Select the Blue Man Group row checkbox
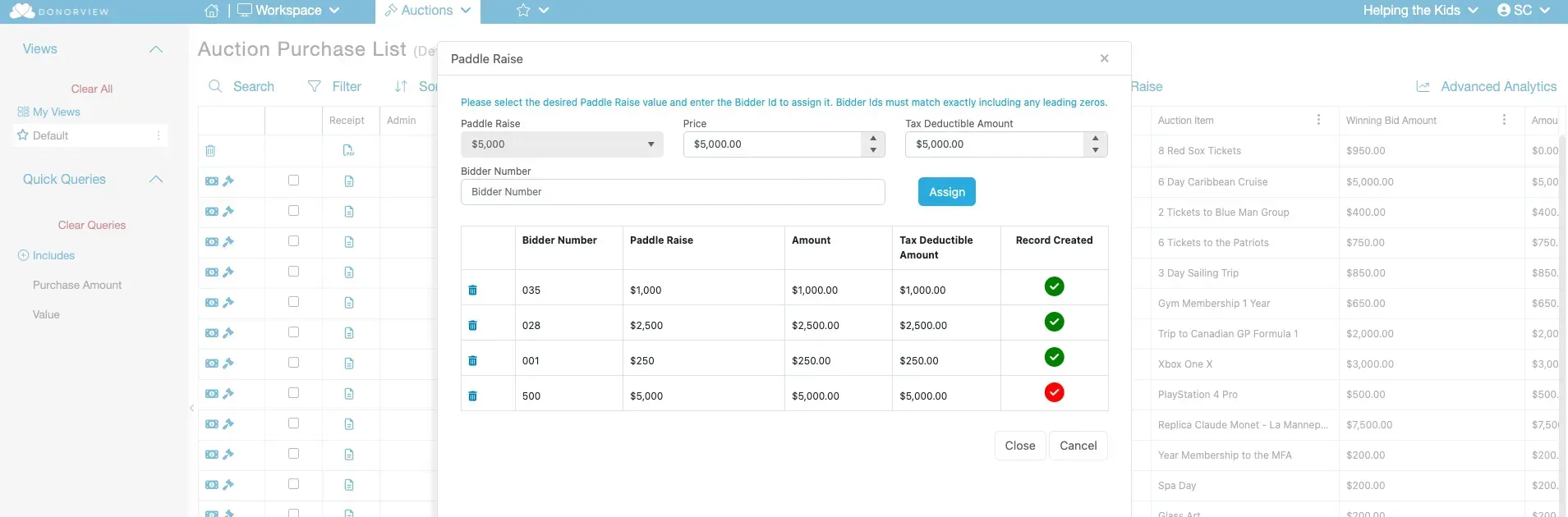This screenshot has width=1568, height=517. [x=293, y=211]
